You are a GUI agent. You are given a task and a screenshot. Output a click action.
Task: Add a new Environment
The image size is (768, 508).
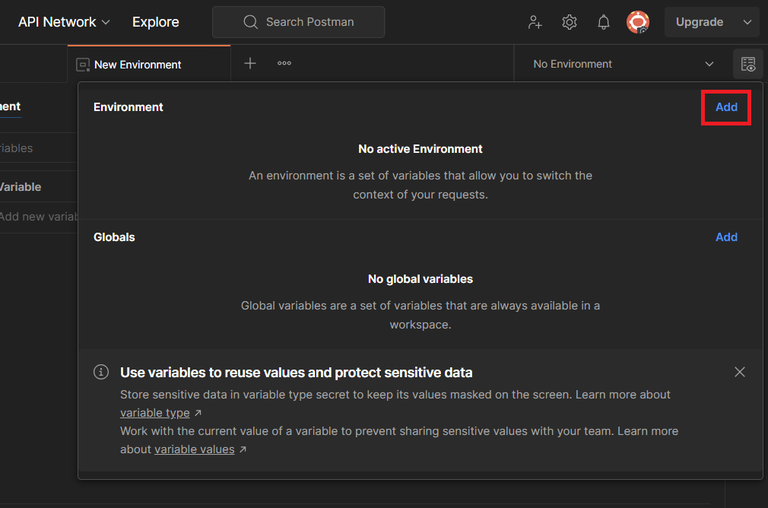[x=726, y=107]
